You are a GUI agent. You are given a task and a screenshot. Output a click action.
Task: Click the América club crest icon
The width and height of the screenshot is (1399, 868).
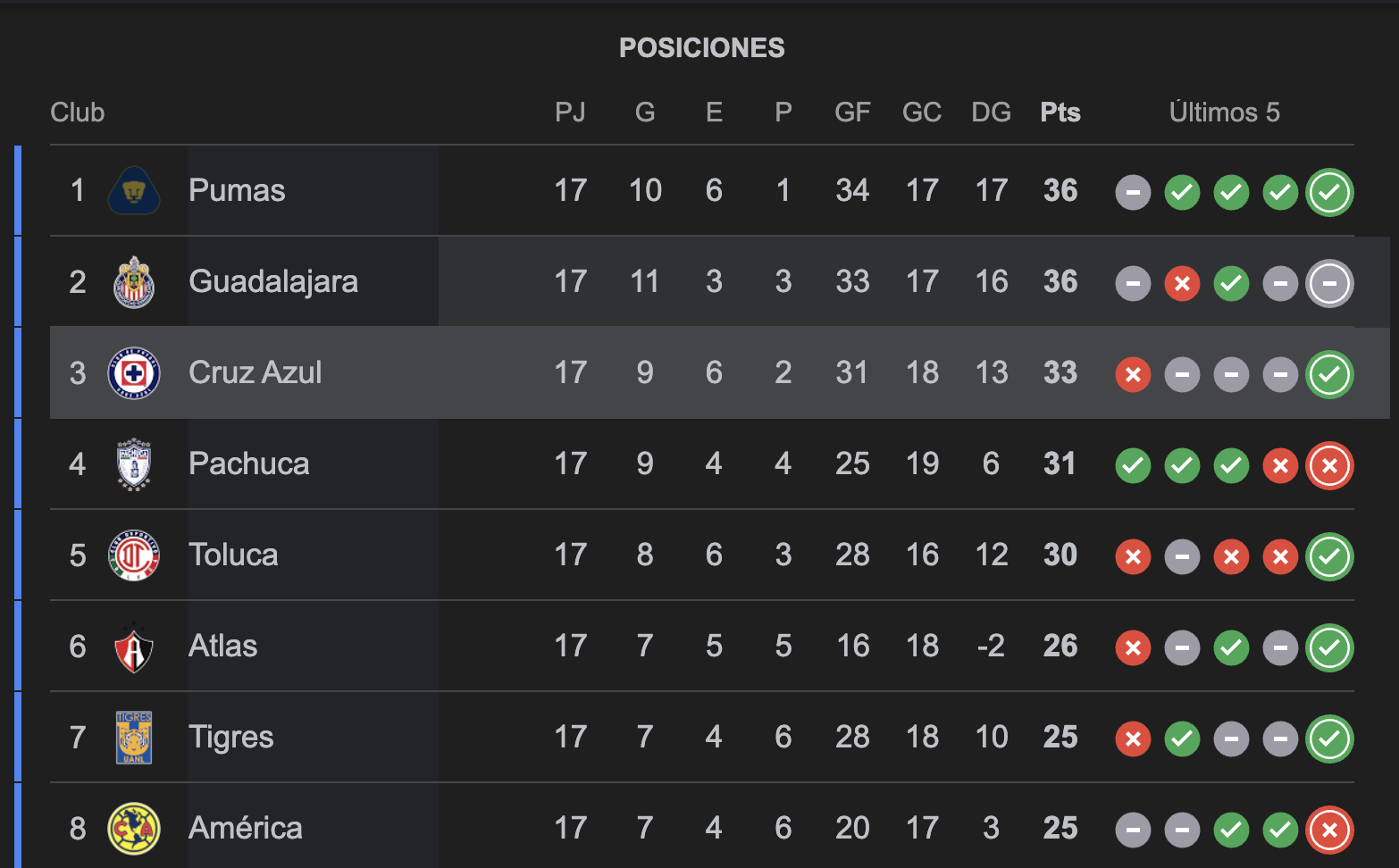coord(134,829)
